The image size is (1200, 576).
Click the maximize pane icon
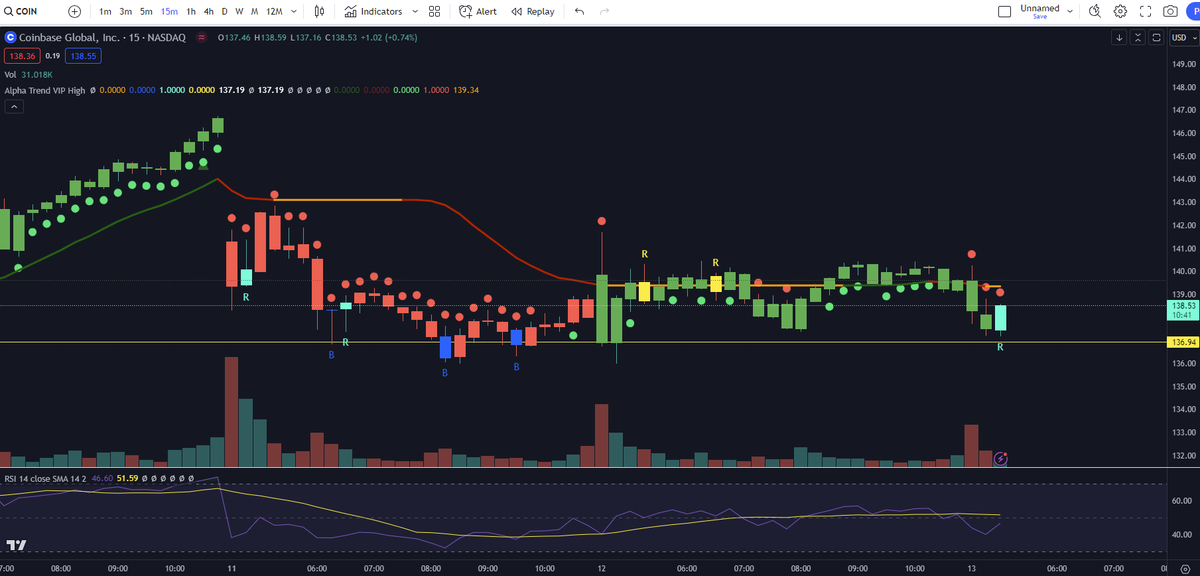point(1156,37)
